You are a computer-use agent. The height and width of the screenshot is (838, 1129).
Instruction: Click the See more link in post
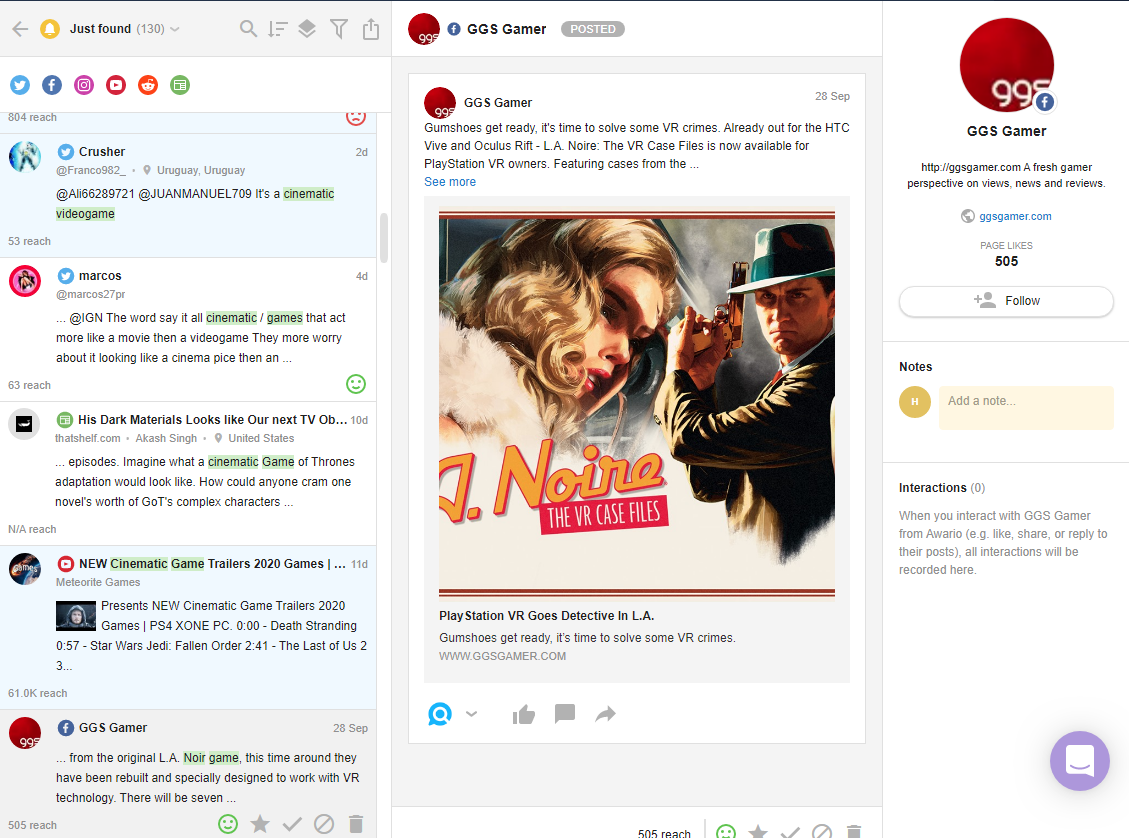click(450, 182)
